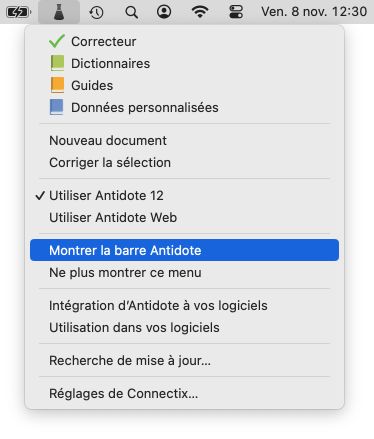Open Control Center toggles icon
374x439 pixels.
tap(236, 12)
